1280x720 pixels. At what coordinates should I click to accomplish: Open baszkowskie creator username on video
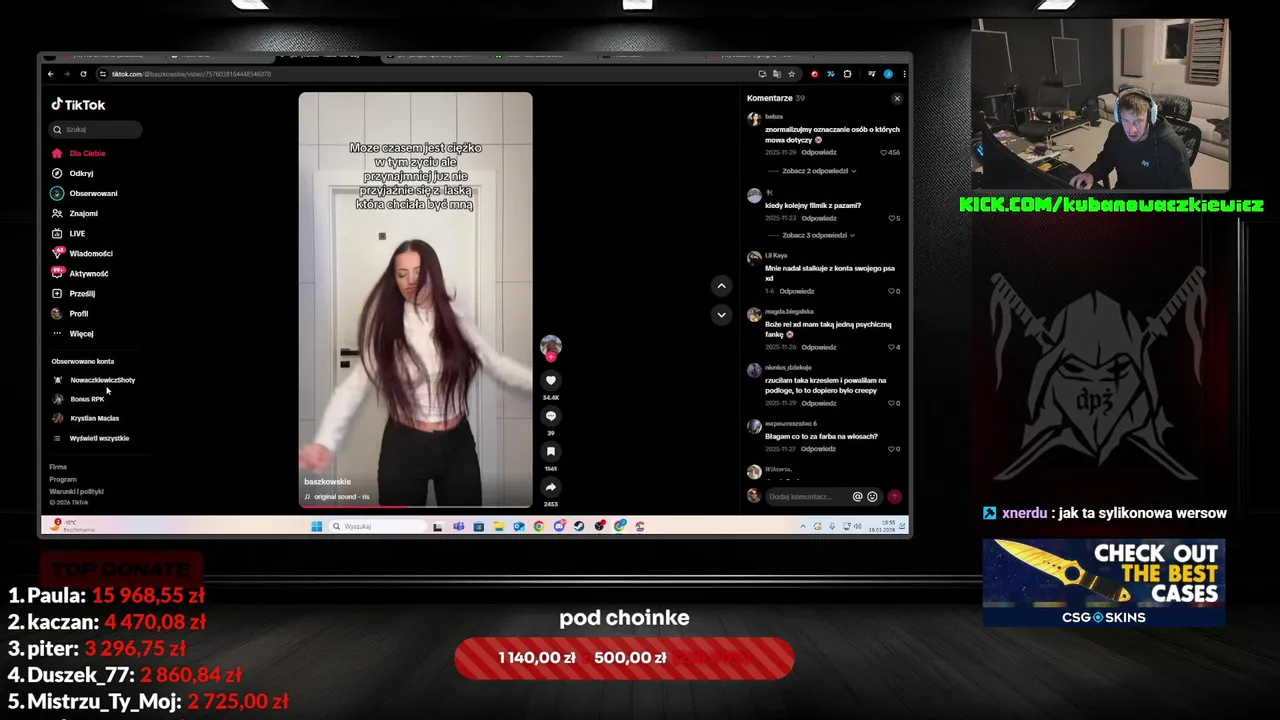327,482
